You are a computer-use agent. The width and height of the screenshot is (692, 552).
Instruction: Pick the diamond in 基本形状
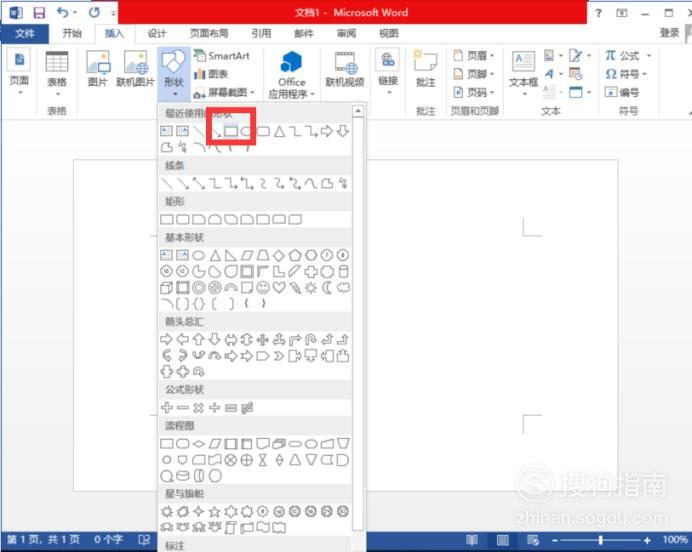(x=279, y=255)
